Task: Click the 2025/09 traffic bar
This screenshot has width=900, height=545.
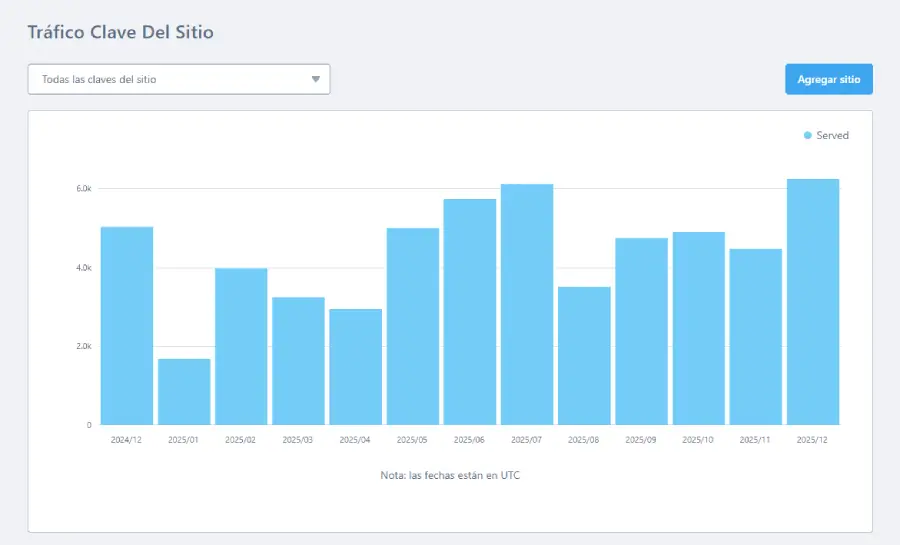Action: pos(641,332)
